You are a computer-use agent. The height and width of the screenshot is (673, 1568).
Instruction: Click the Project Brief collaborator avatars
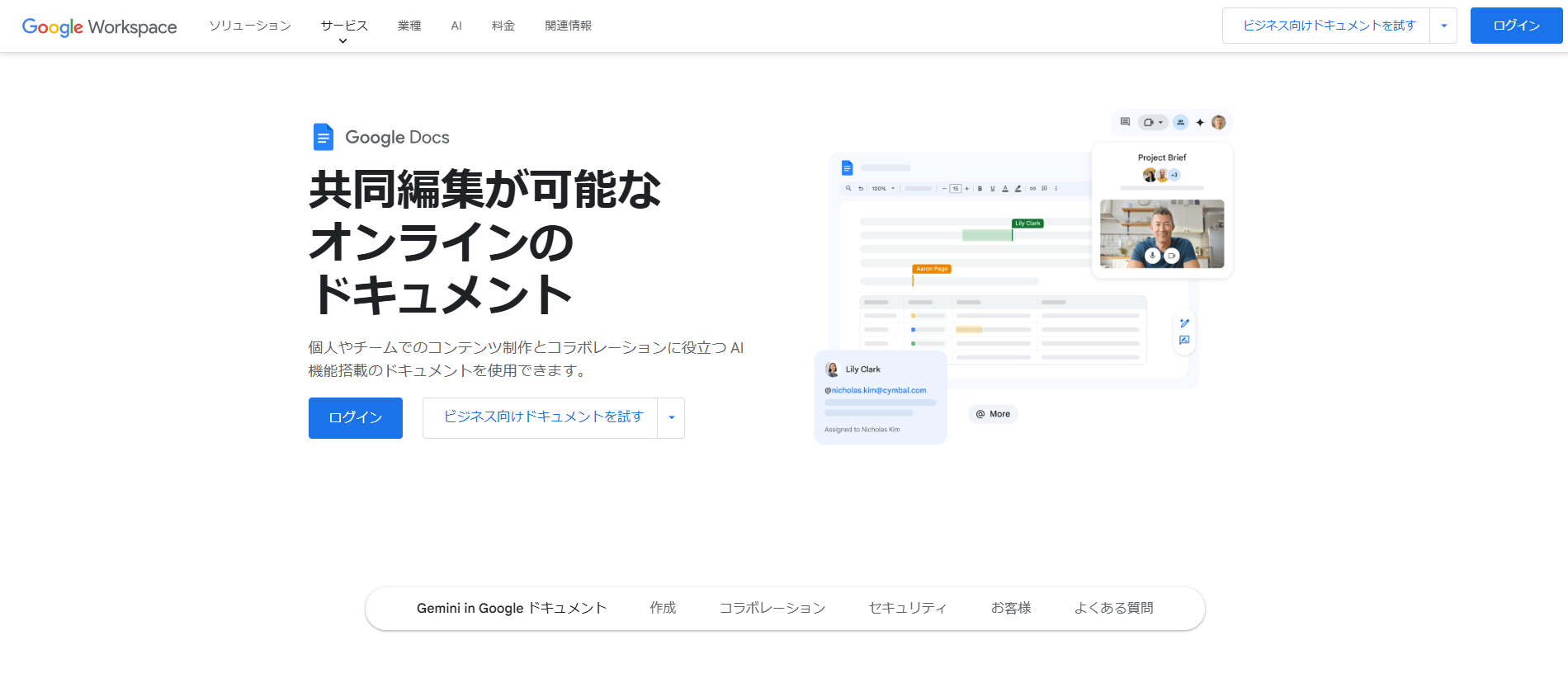click(x=1162, y=175)
